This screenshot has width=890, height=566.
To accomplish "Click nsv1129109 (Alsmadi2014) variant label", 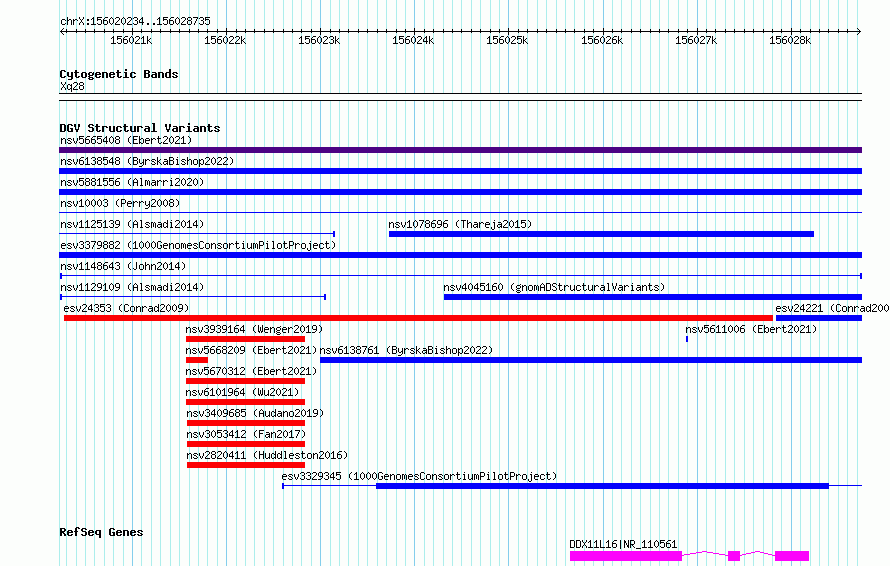I will click(132, 287).
